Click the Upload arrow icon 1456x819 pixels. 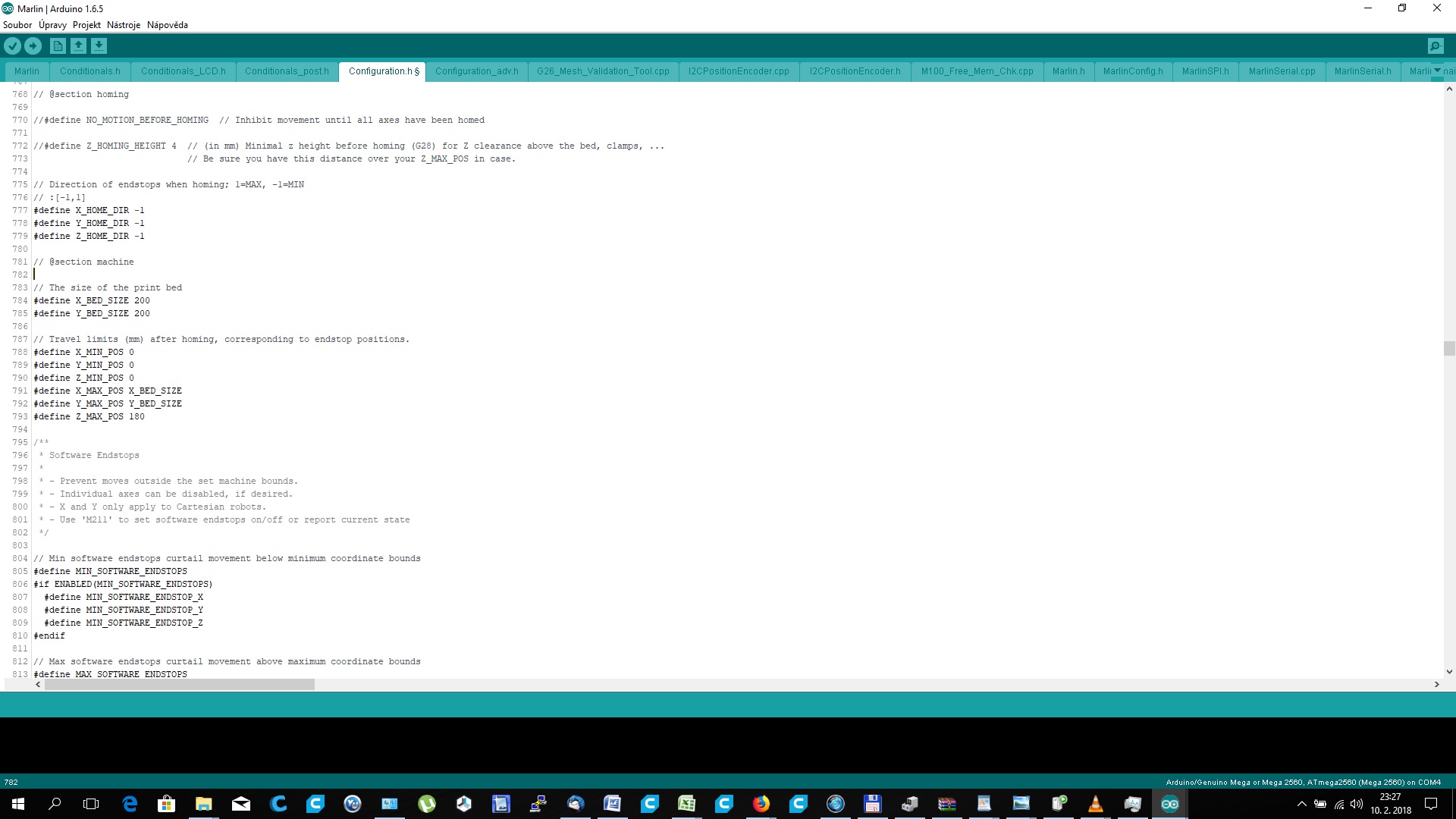point(33,46)
